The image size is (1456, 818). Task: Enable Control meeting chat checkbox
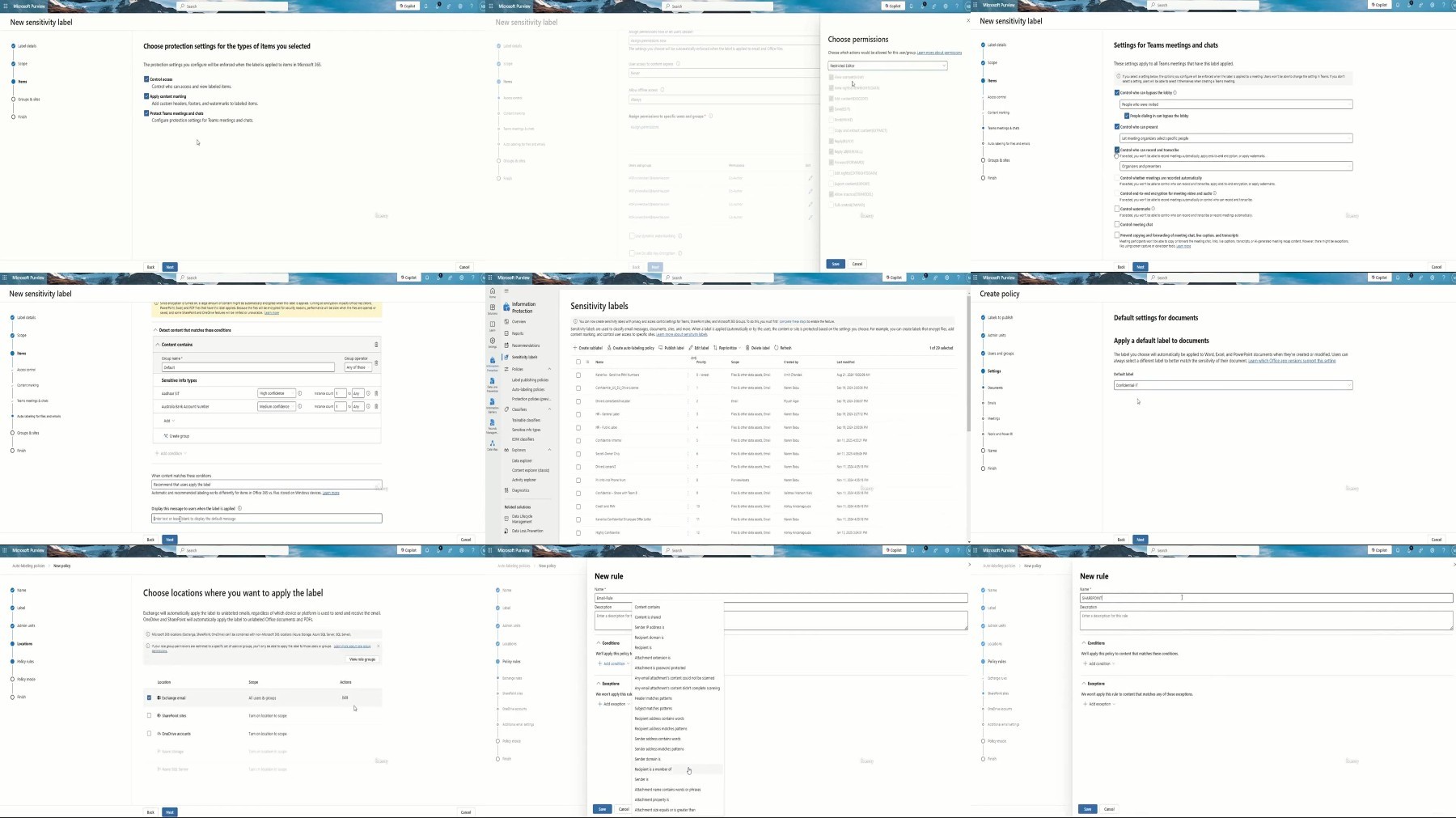point(1117,224)
